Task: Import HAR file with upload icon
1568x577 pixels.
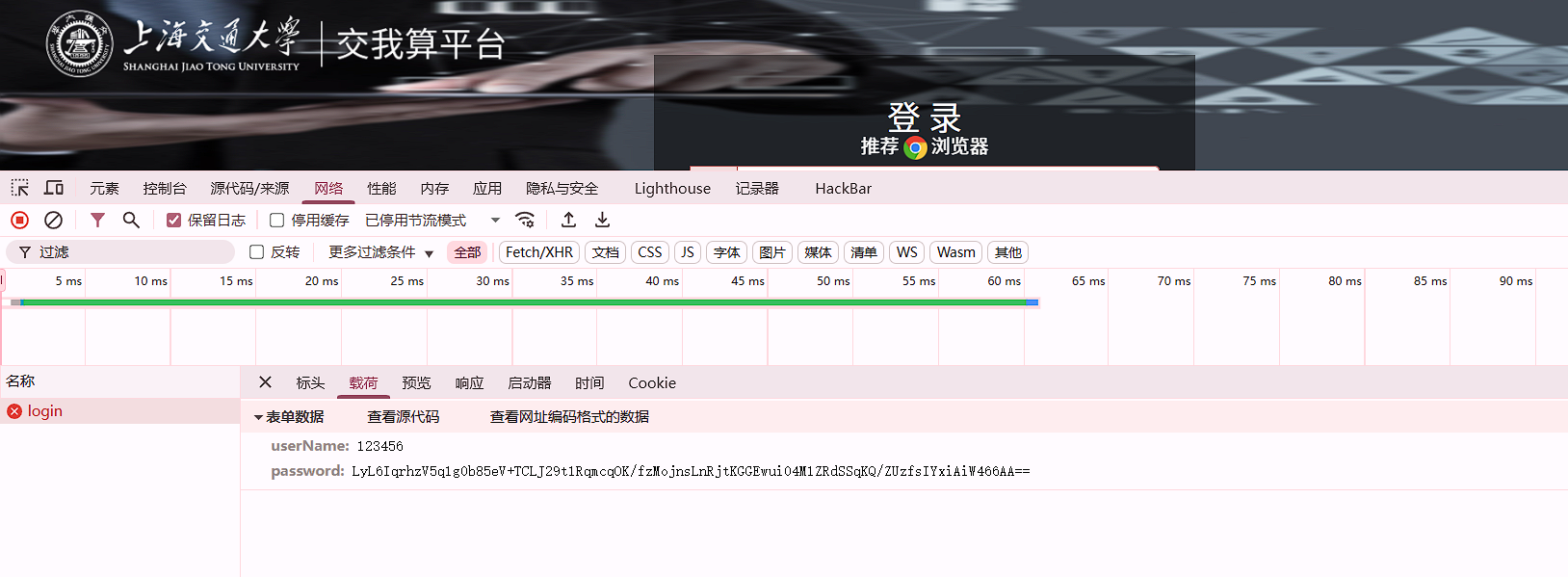Action: tap(568, 221)
